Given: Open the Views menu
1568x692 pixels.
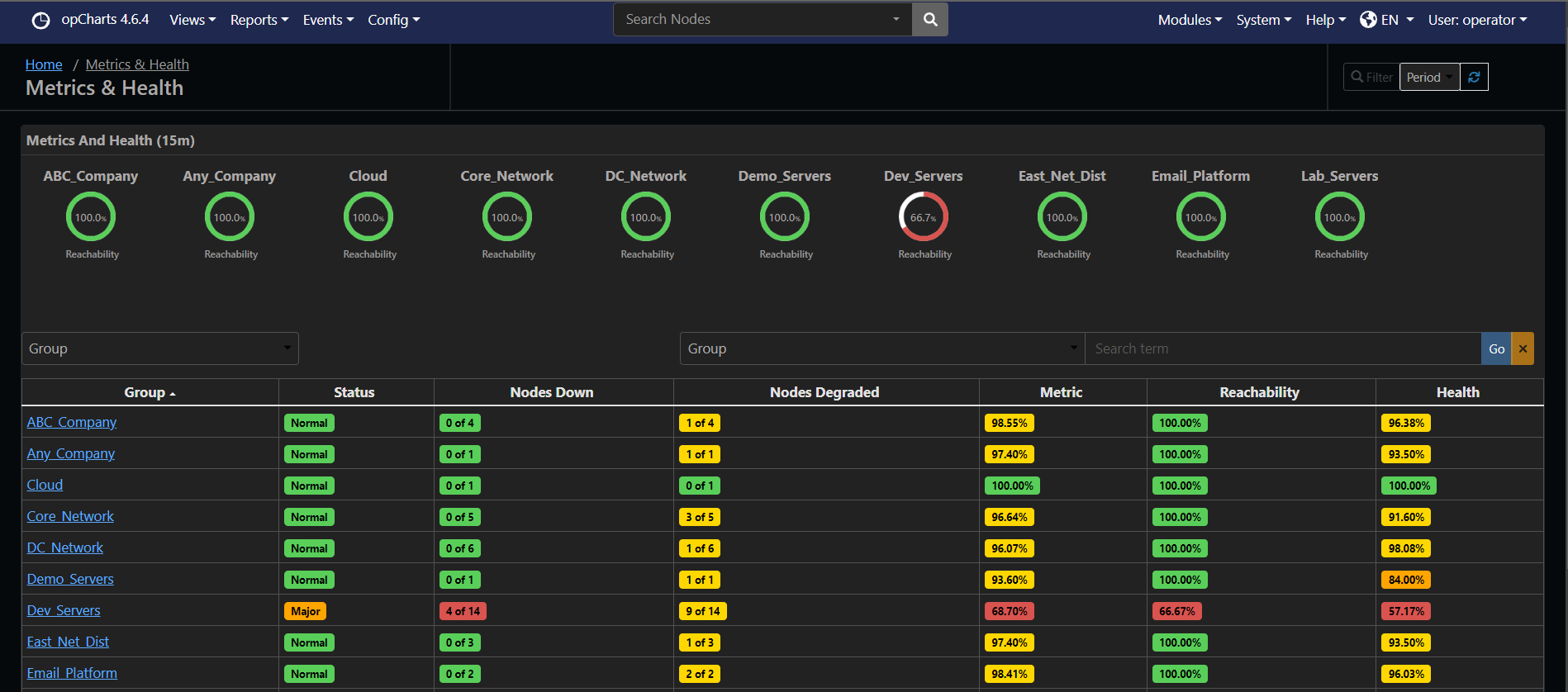Looking at the screenshot, I should coord(192,20).
